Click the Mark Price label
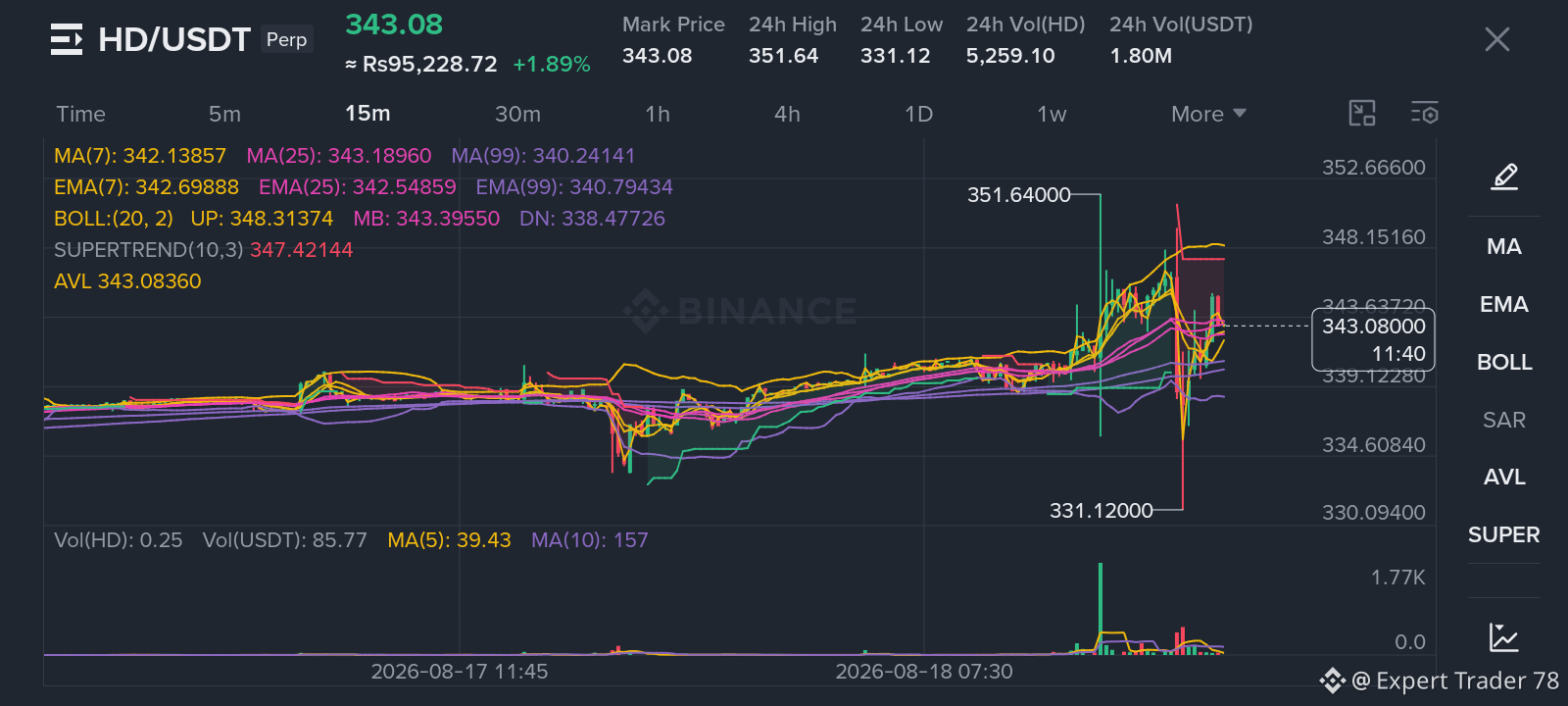This screenshot has width=1568, height=706. tap(673, 25)
